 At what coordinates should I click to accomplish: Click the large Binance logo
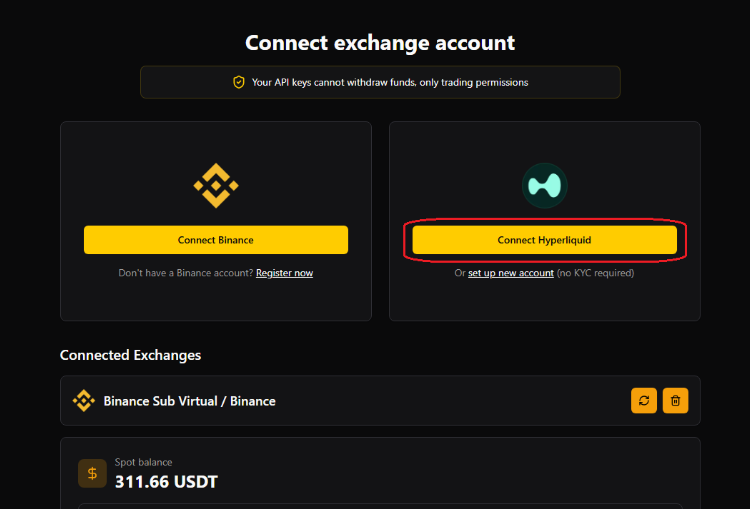pyautogui.click(x=215, y=185)
